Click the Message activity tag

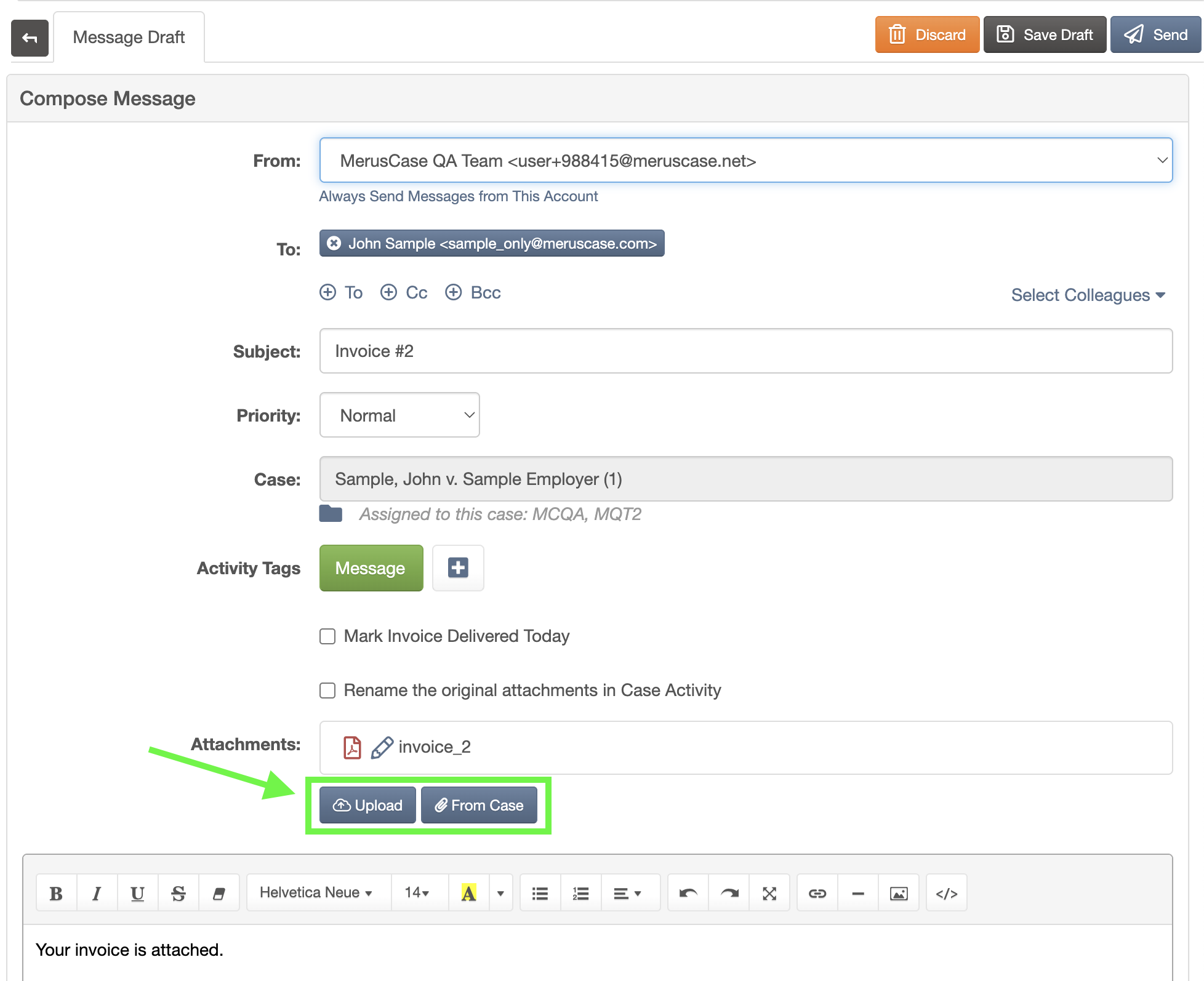[371, 568]
